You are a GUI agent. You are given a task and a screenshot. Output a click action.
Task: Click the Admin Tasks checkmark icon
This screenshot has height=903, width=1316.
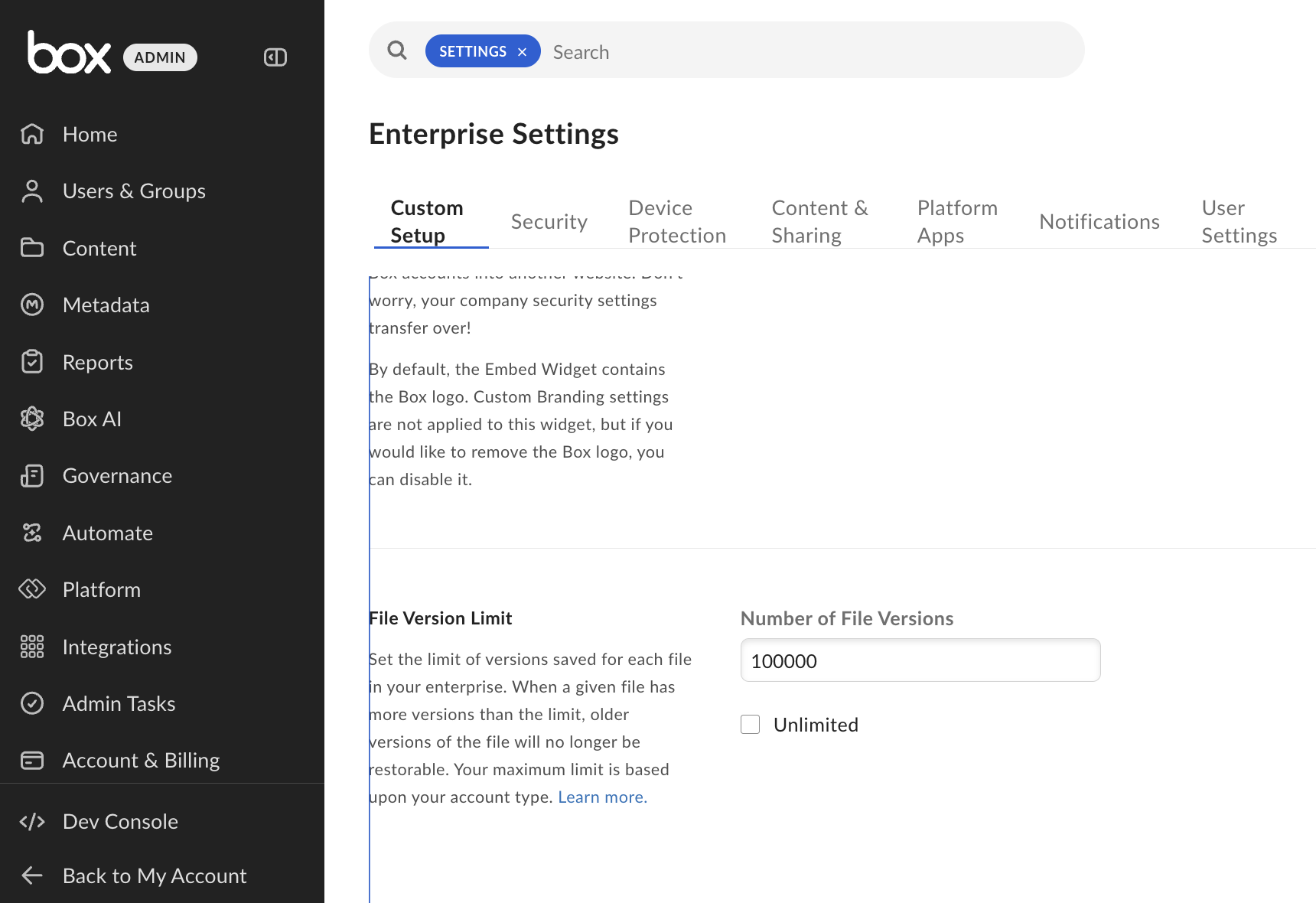click(x=32, y=703)
